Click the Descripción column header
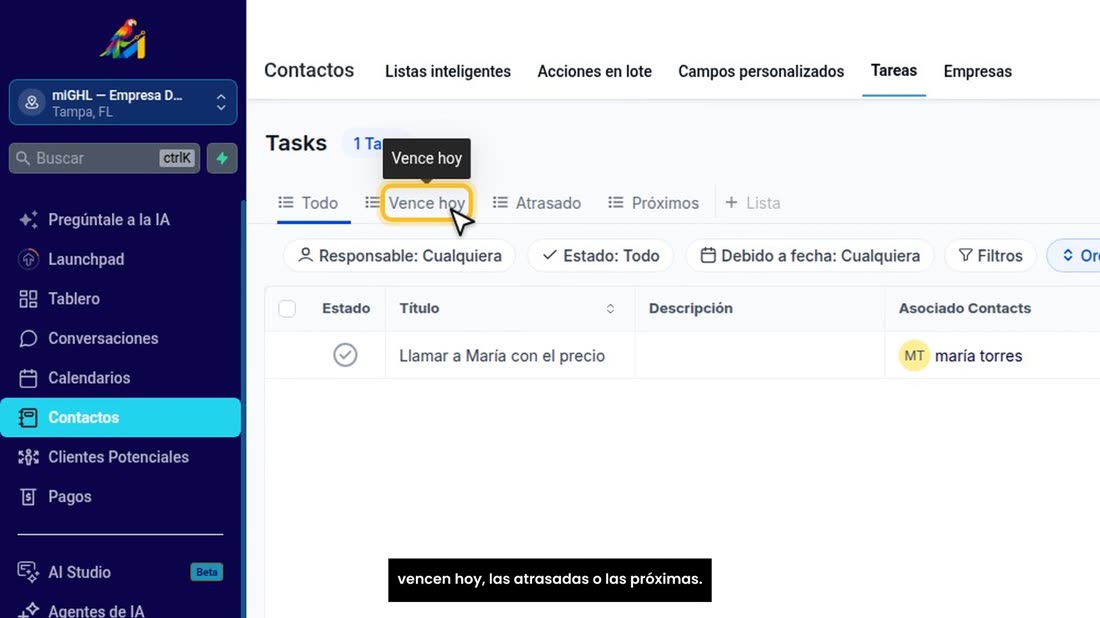 (690, 308)
